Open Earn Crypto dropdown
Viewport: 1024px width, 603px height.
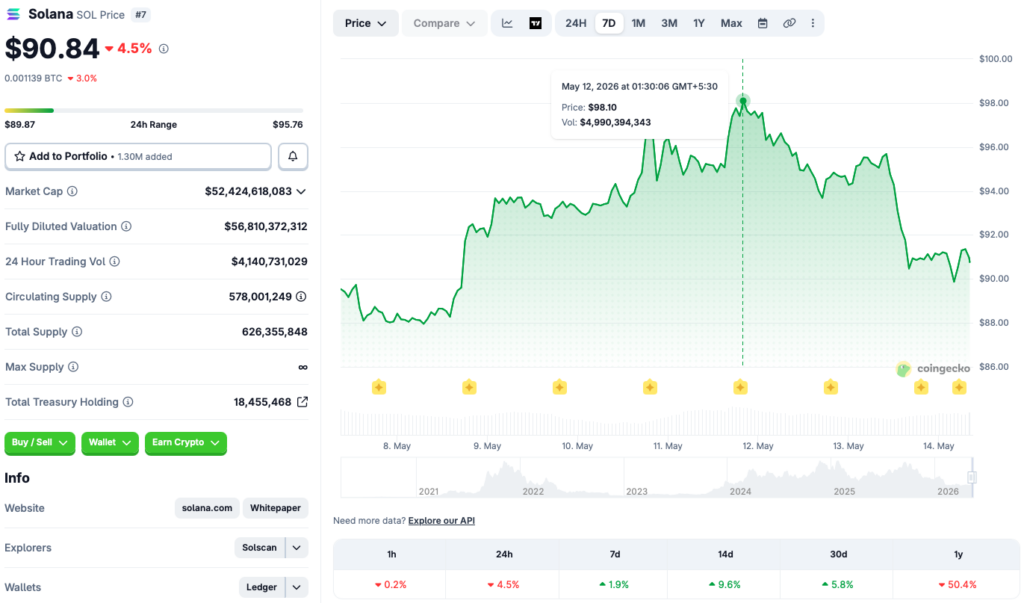185,443
